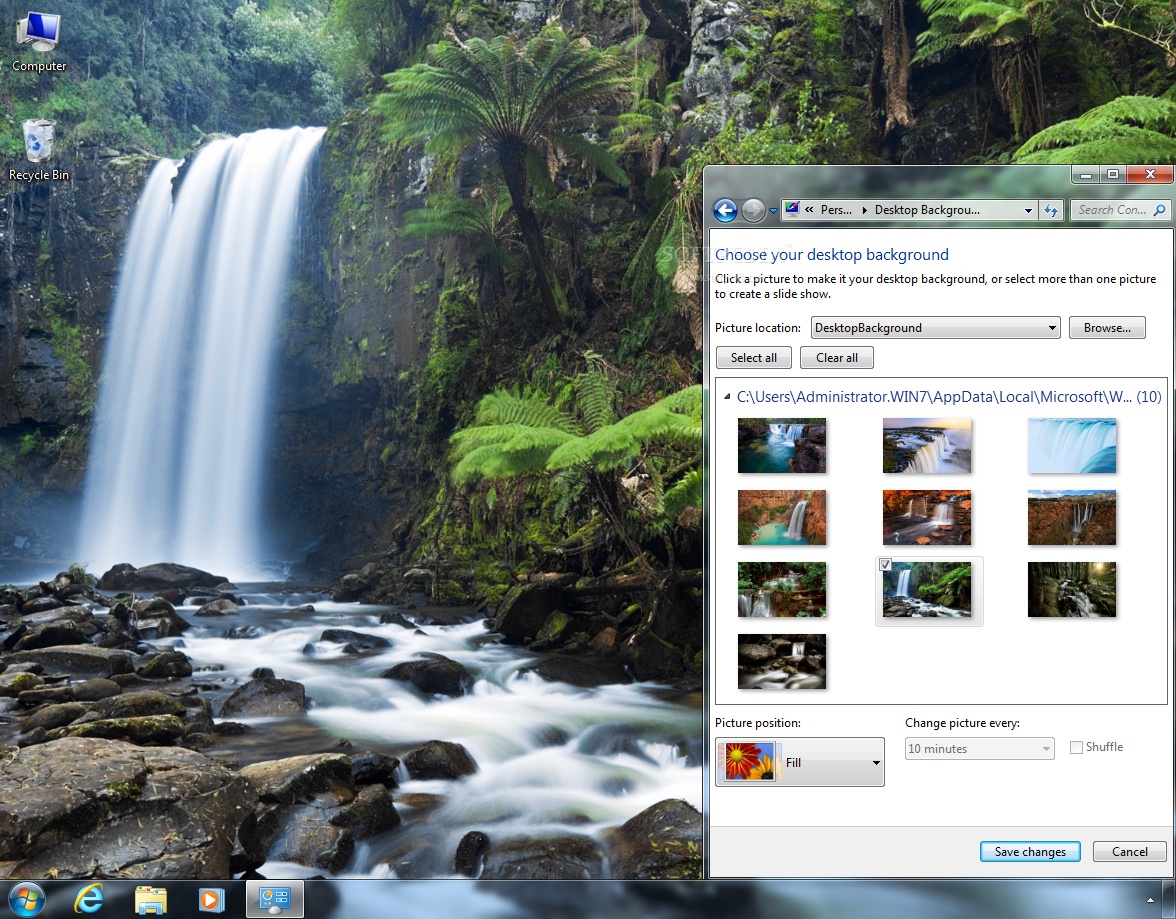Screen dimensions: 1176x919
Task: Select brown cliff plateau falls thumbnail
Action: [1072, 518]
